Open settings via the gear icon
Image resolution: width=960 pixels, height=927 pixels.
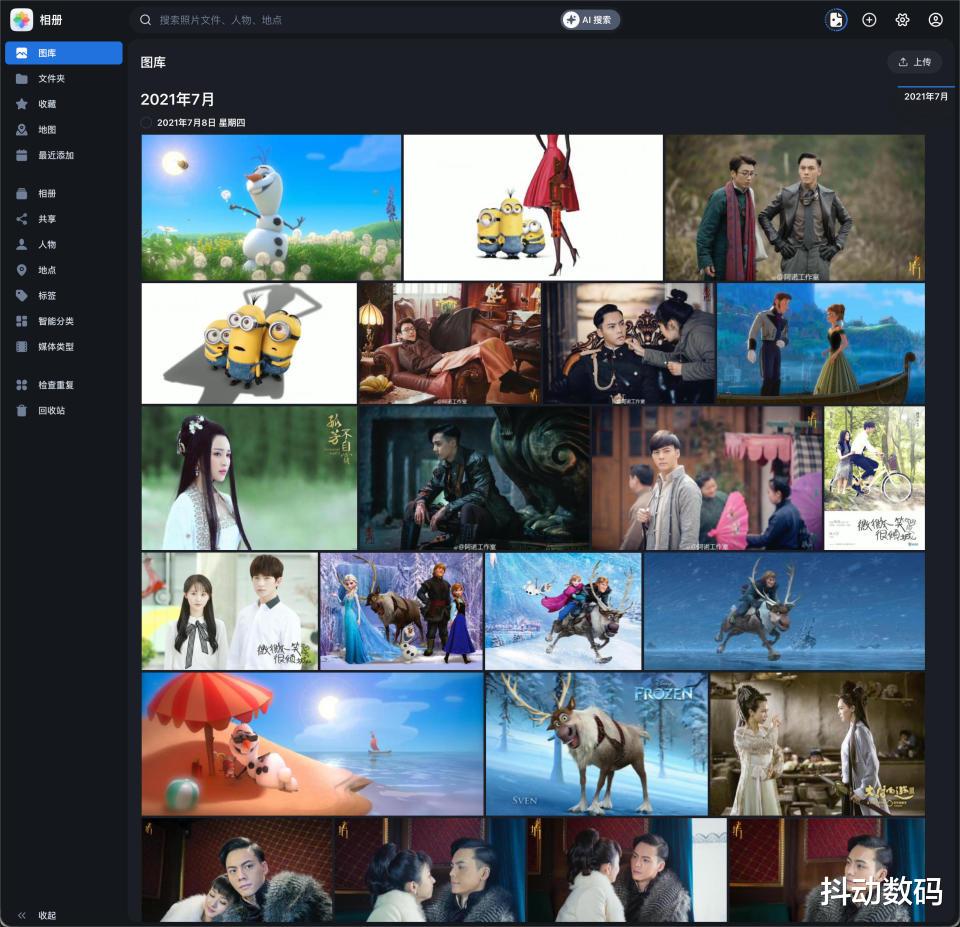tap(902, 20)
